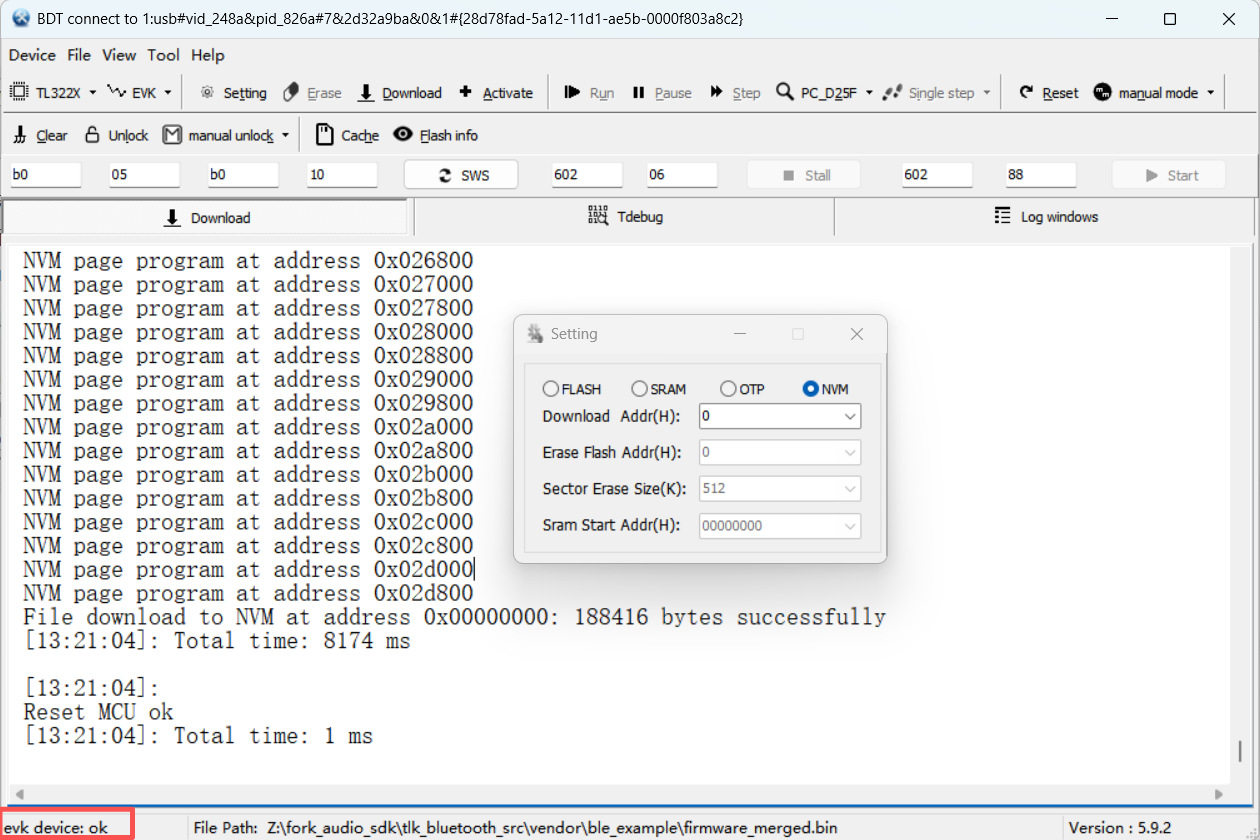
Task: Click the Reset toolbar icon
Action: click(1026, 92)
